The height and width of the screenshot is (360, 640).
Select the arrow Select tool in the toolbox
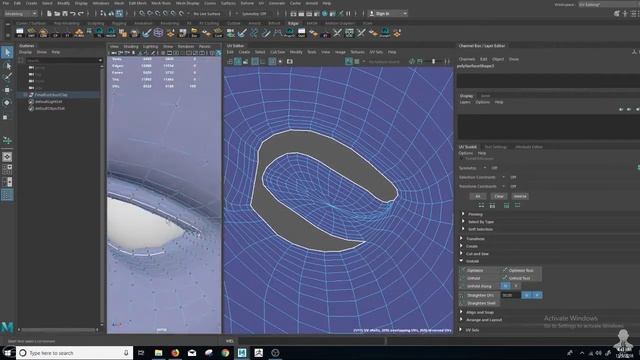point(7,52)
